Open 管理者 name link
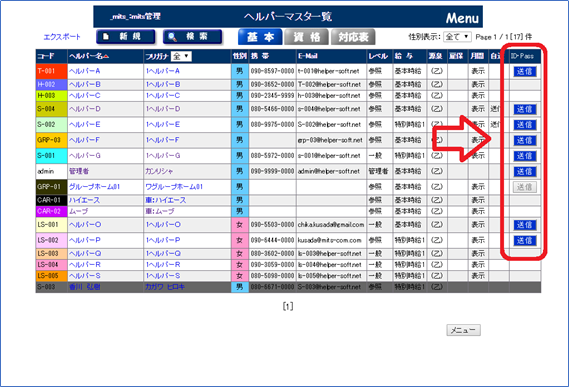This screenshot has height=387, width=569. point(79,171)
